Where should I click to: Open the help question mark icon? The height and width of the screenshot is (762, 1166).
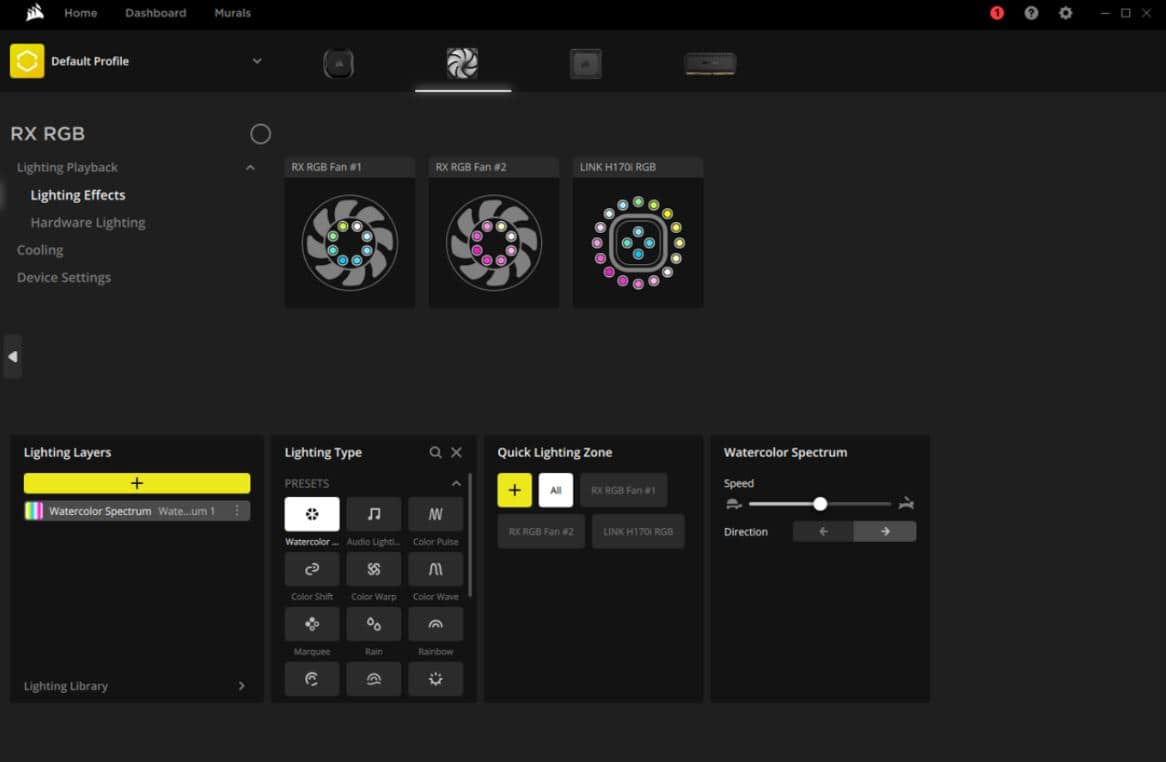coord(1031,13)
